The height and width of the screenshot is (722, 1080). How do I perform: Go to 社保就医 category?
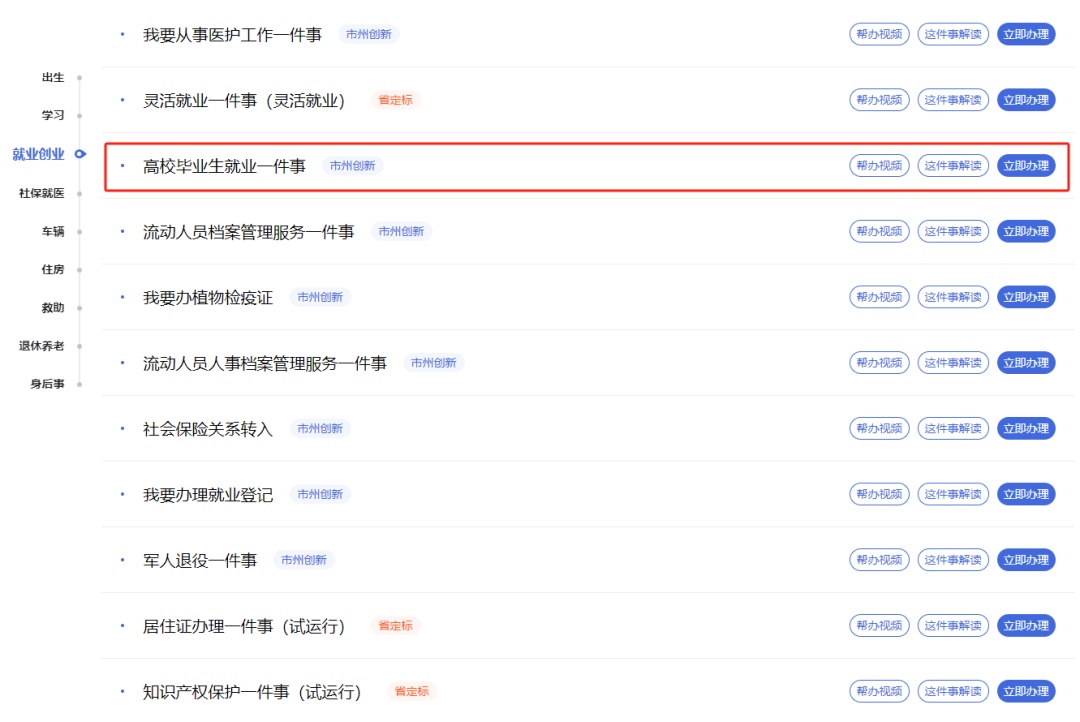click(41, 193)
